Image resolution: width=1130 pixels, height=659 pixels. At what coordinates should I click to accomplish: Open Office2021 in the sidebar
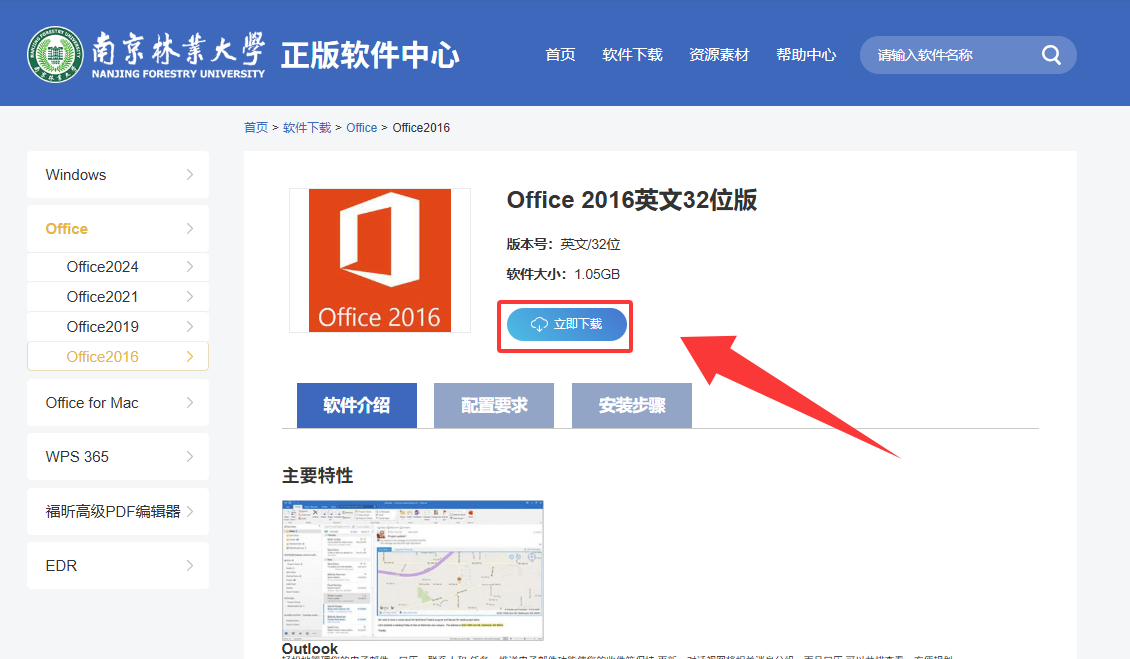(118, 297)
